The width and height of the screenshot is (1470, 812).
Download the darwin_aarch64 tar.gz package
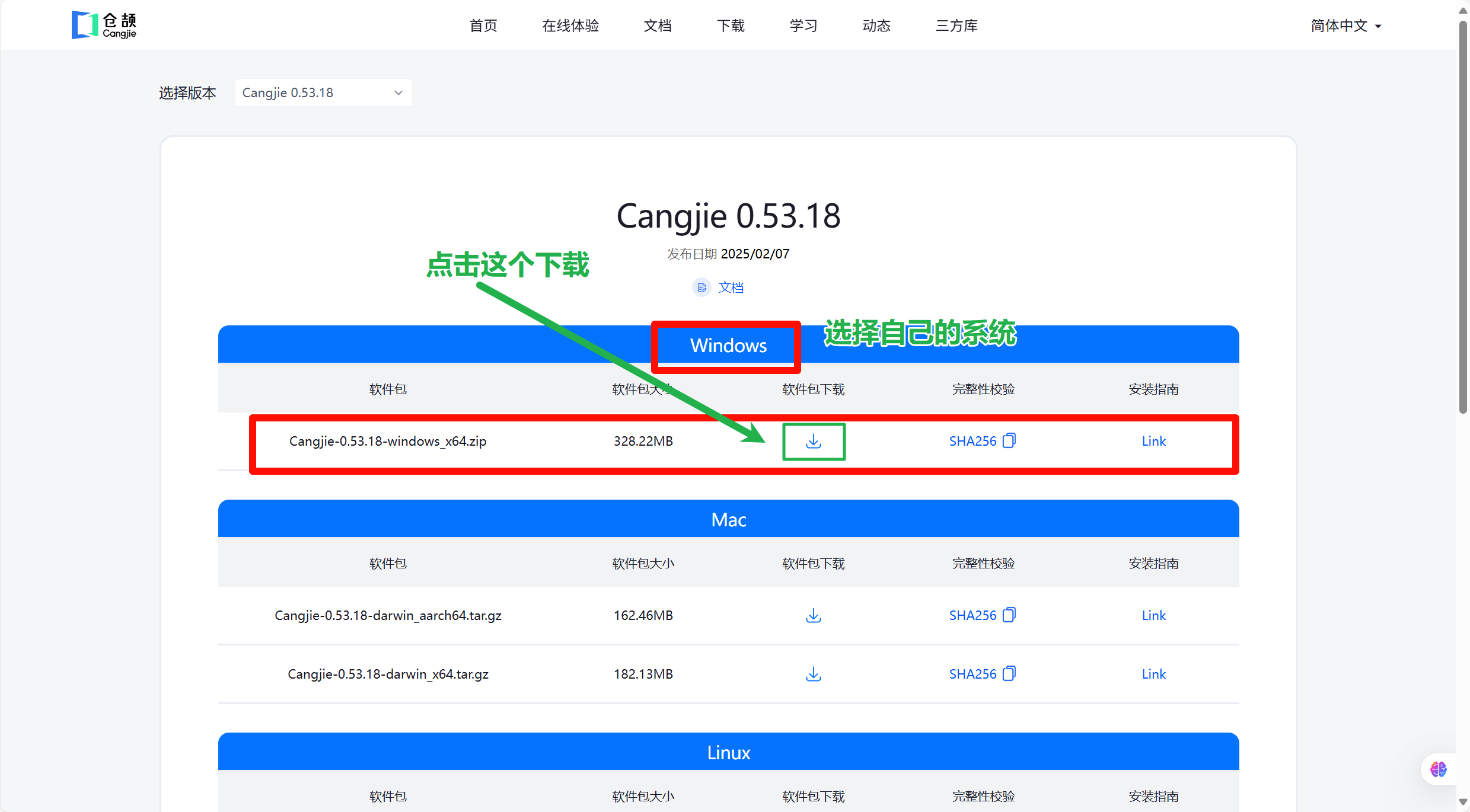click(813, 616)
